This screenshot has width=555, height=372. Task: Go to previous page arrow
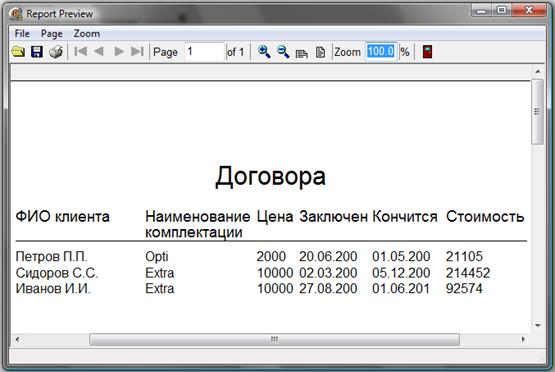[x=99, y=52]
